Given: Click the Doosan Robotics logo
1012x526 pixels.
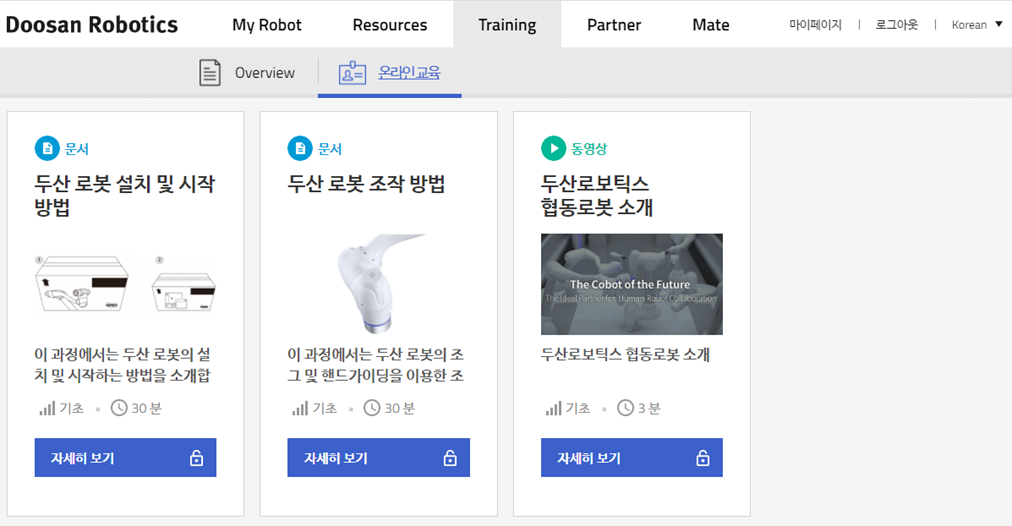Looking at the screenshot, I should (x=92, y=25).
